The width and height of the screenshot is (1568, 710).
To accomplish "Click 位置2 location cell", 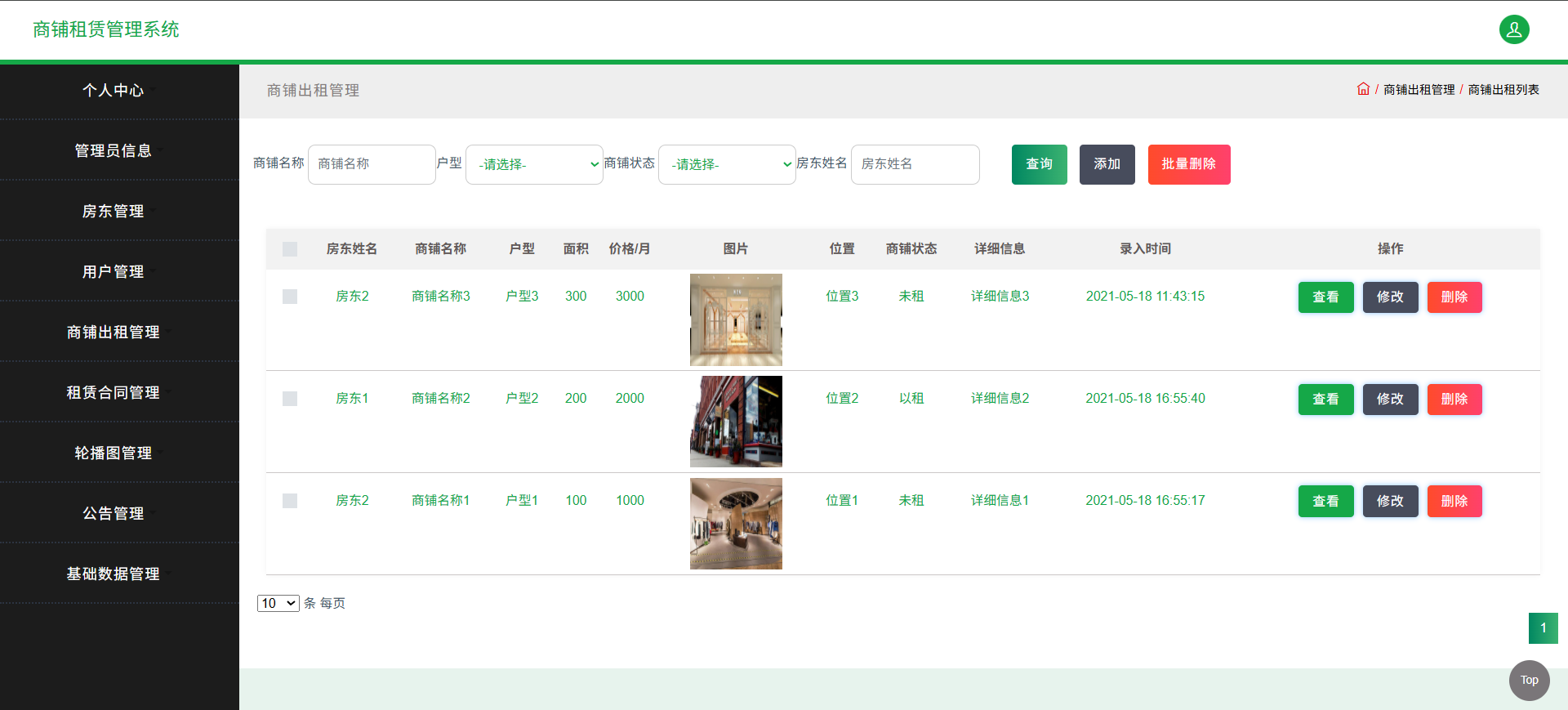I will 842,398.
